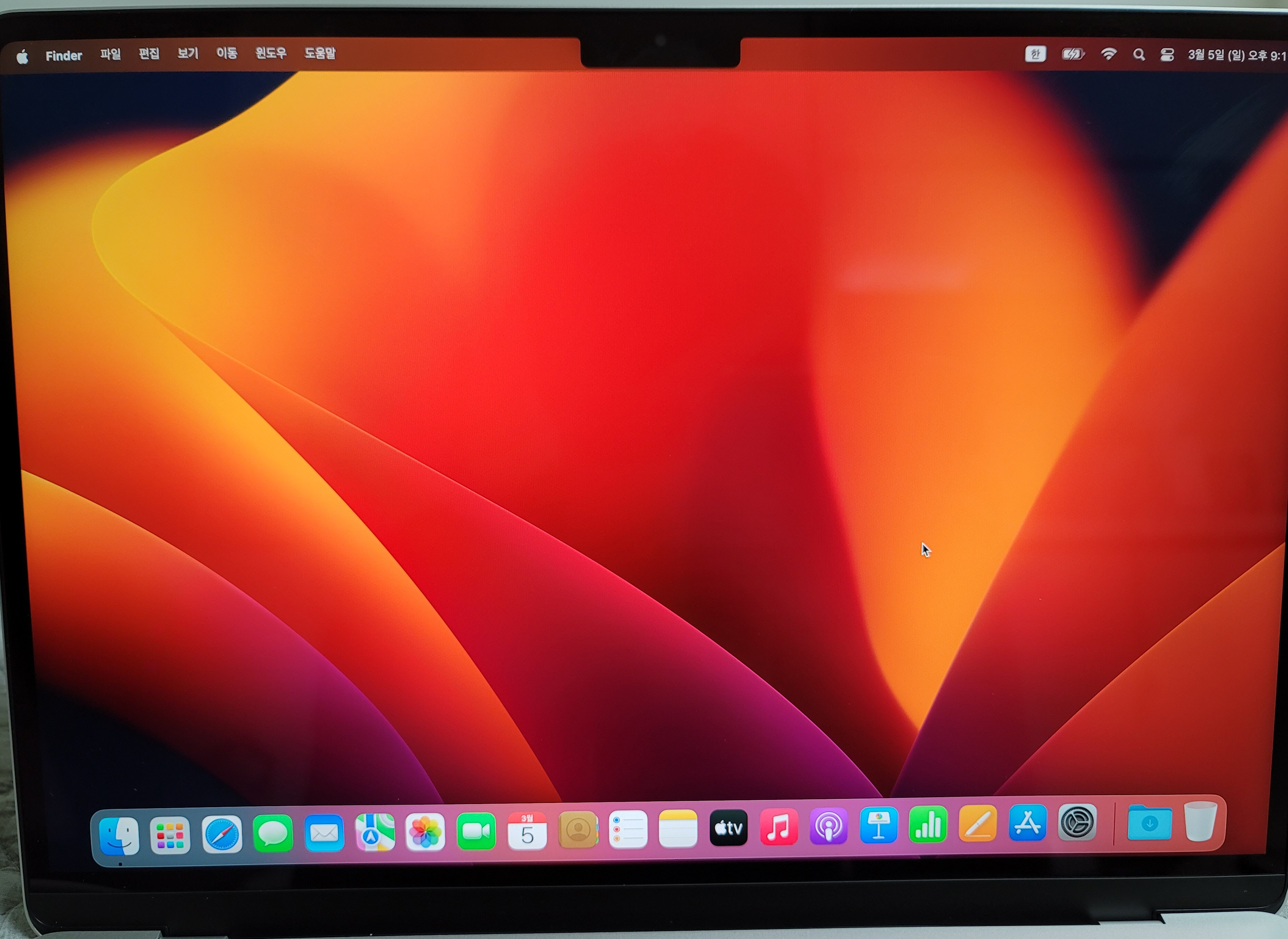Open the Reminders app
Image resolution: width=1288 pixels, height=939 pixels.
coord(628,829)
